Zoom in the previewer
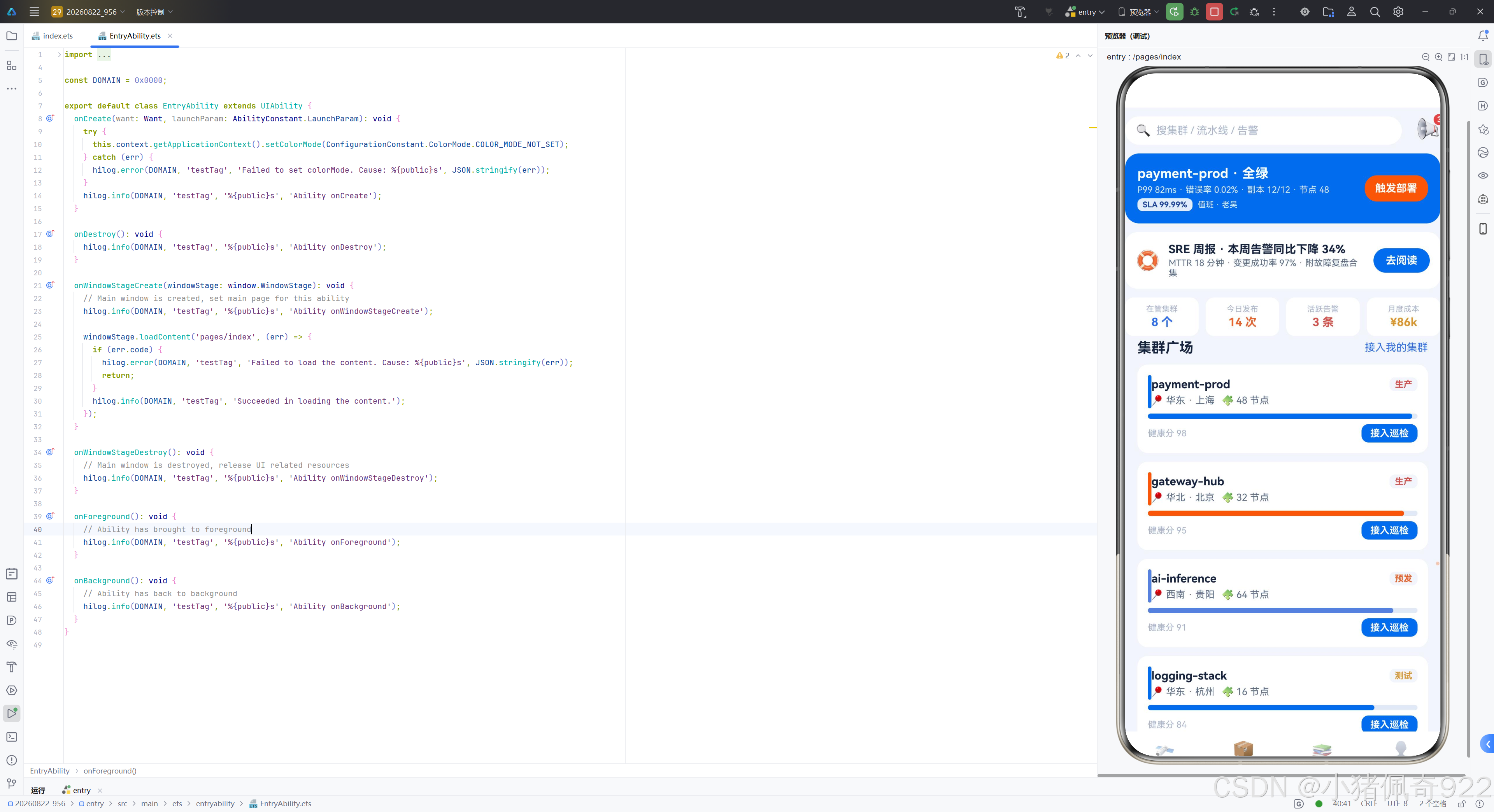The height and width of the screenshot is (812, 1494). coord(1438,57)
